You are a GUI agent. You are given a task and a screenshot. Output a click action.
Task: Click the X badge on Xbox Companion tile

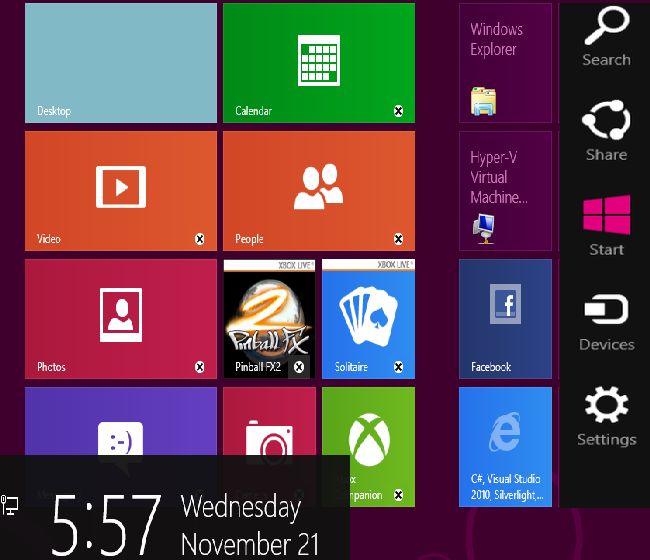tap(398, 495)
